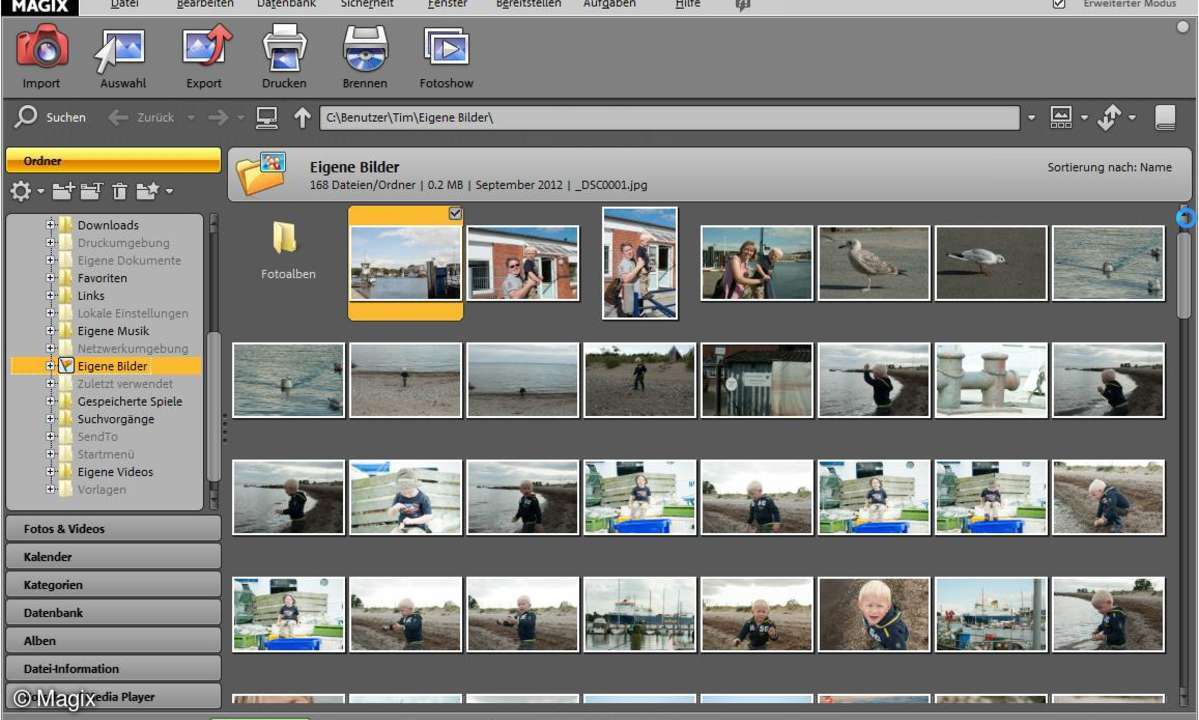1199x720 pixels.
Task: Open the Datei-Information panel
Action: (113, 669)
